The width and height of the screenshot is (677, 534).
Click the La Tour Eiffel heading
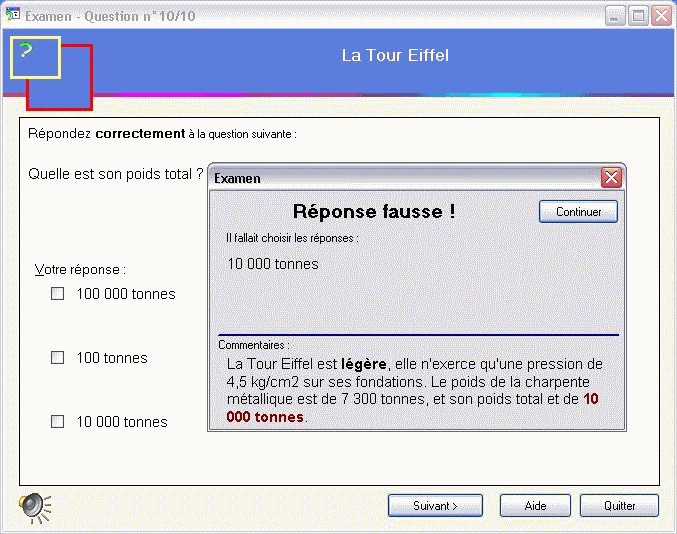[395, 55]
